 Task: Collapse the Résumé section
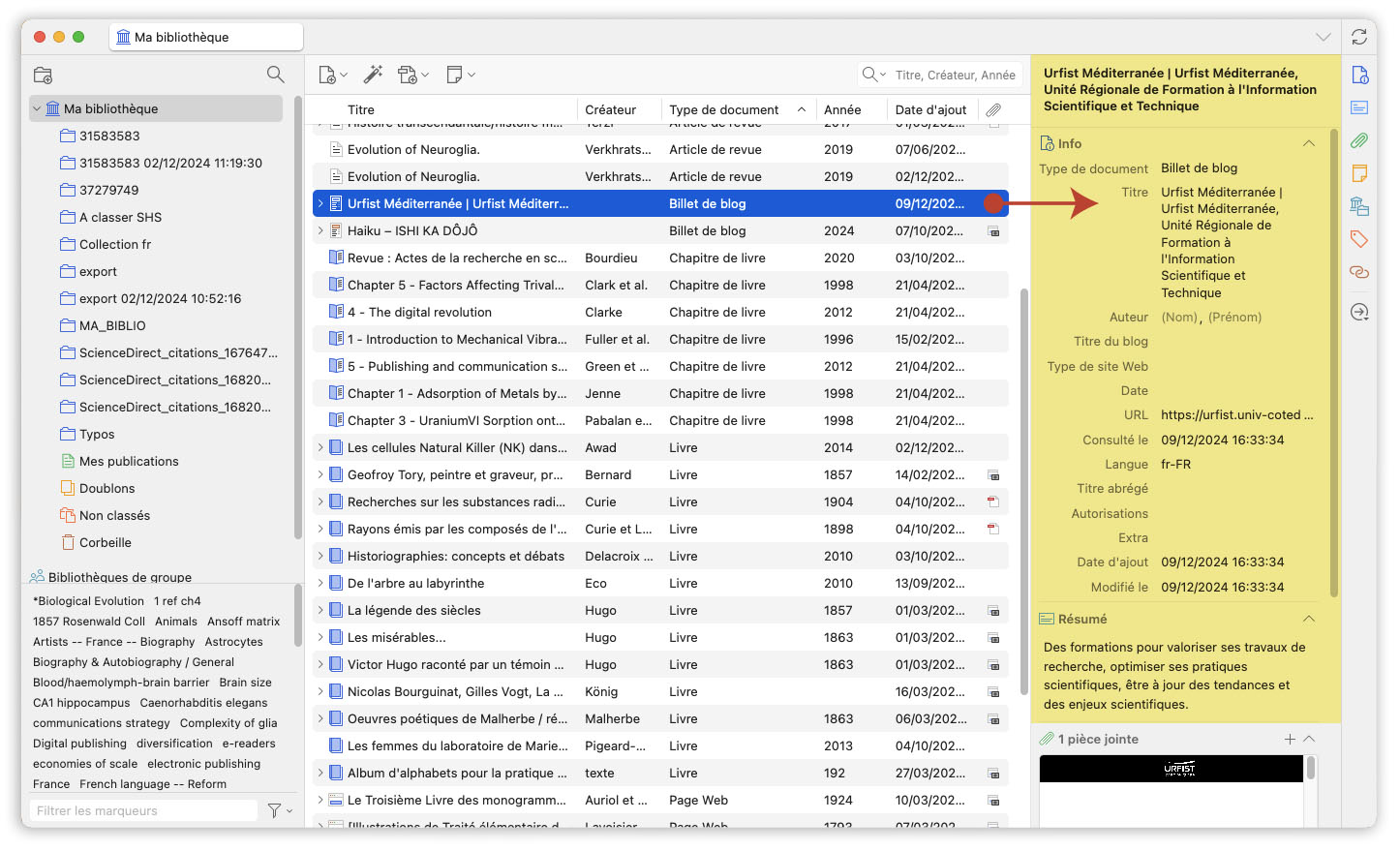click(x=1309, y=619)
